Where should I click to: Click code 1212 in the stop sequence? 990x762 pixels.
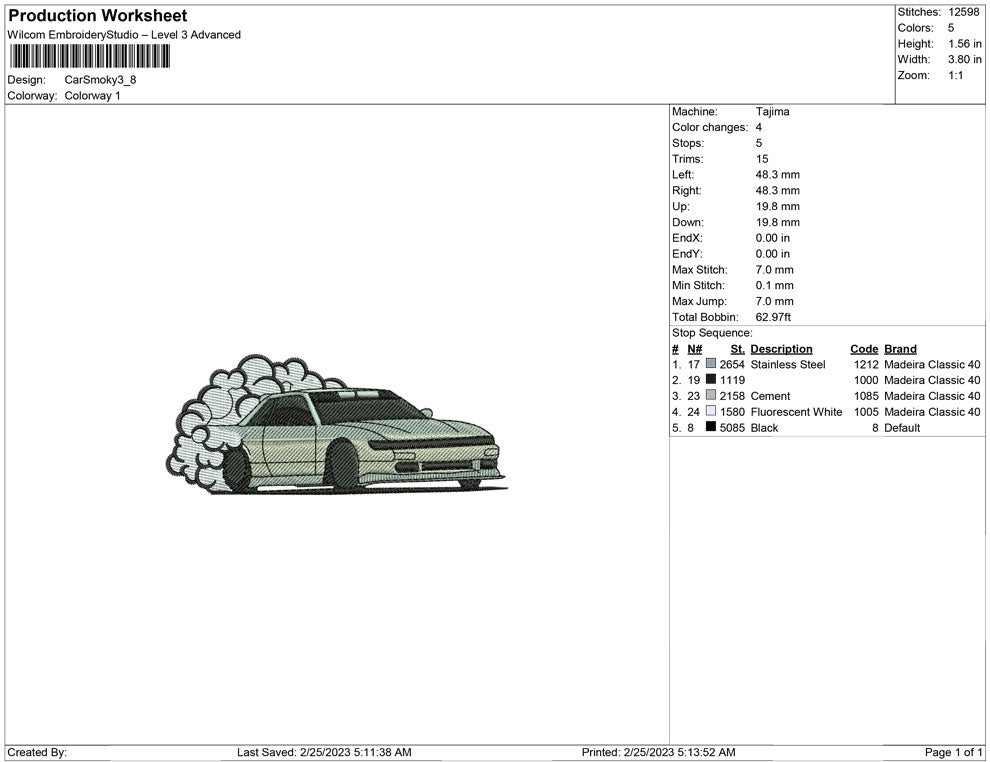tap(866, 364)
